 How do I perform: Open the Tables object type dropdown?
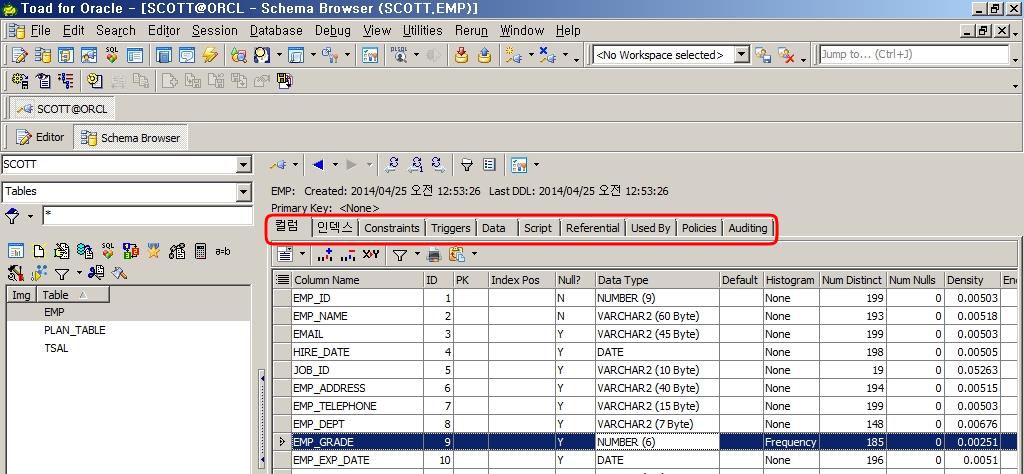244,192
